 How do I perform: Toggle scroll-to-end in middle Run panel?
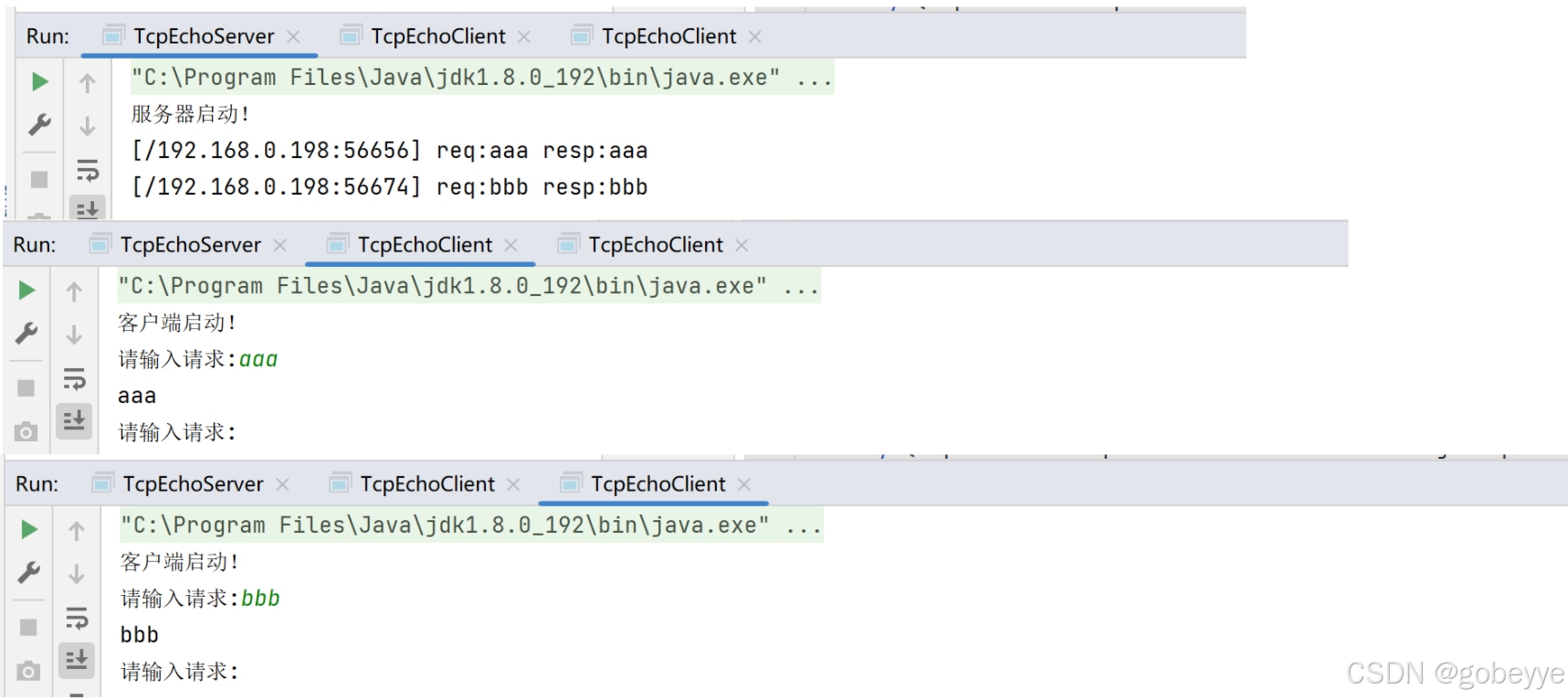75,420
